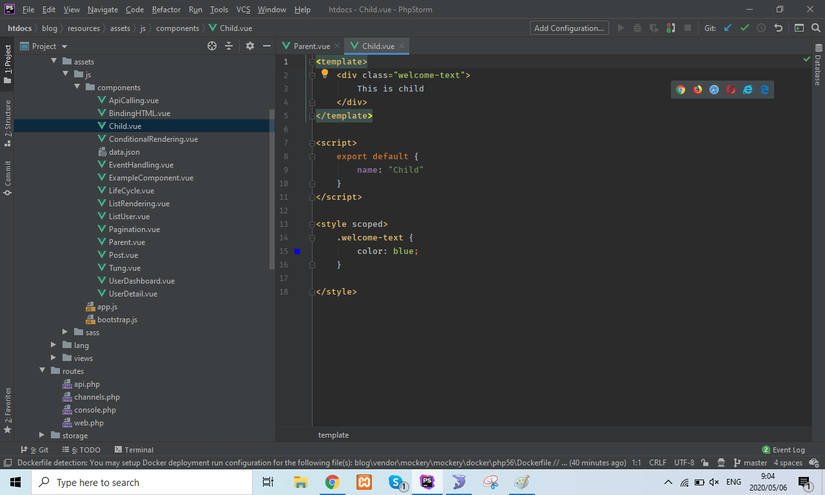Click Collapse All icon in Project panel
This screenshot has height=495, width=825.
pos(229,46)
